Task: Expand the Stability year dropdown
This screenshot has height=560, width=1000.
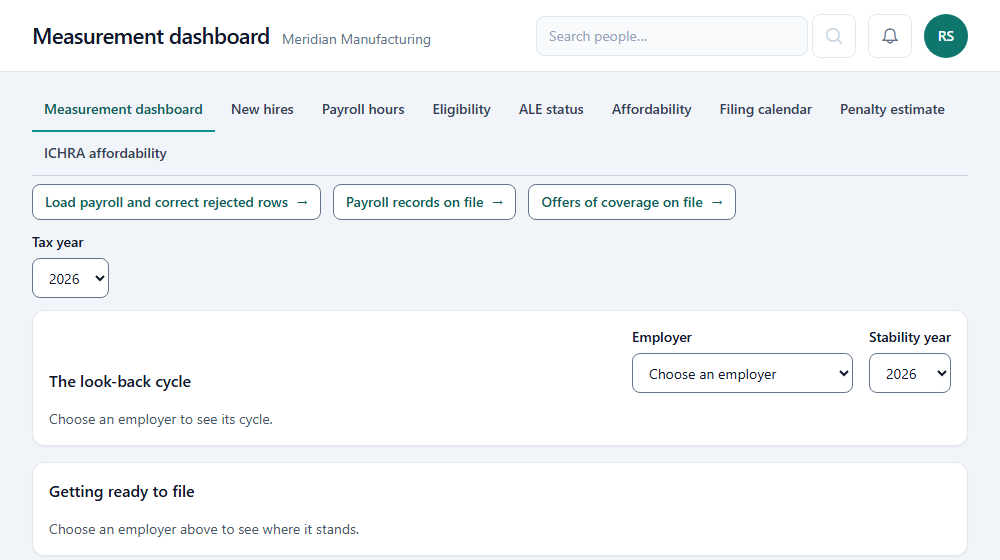Action: click(909, 373)
